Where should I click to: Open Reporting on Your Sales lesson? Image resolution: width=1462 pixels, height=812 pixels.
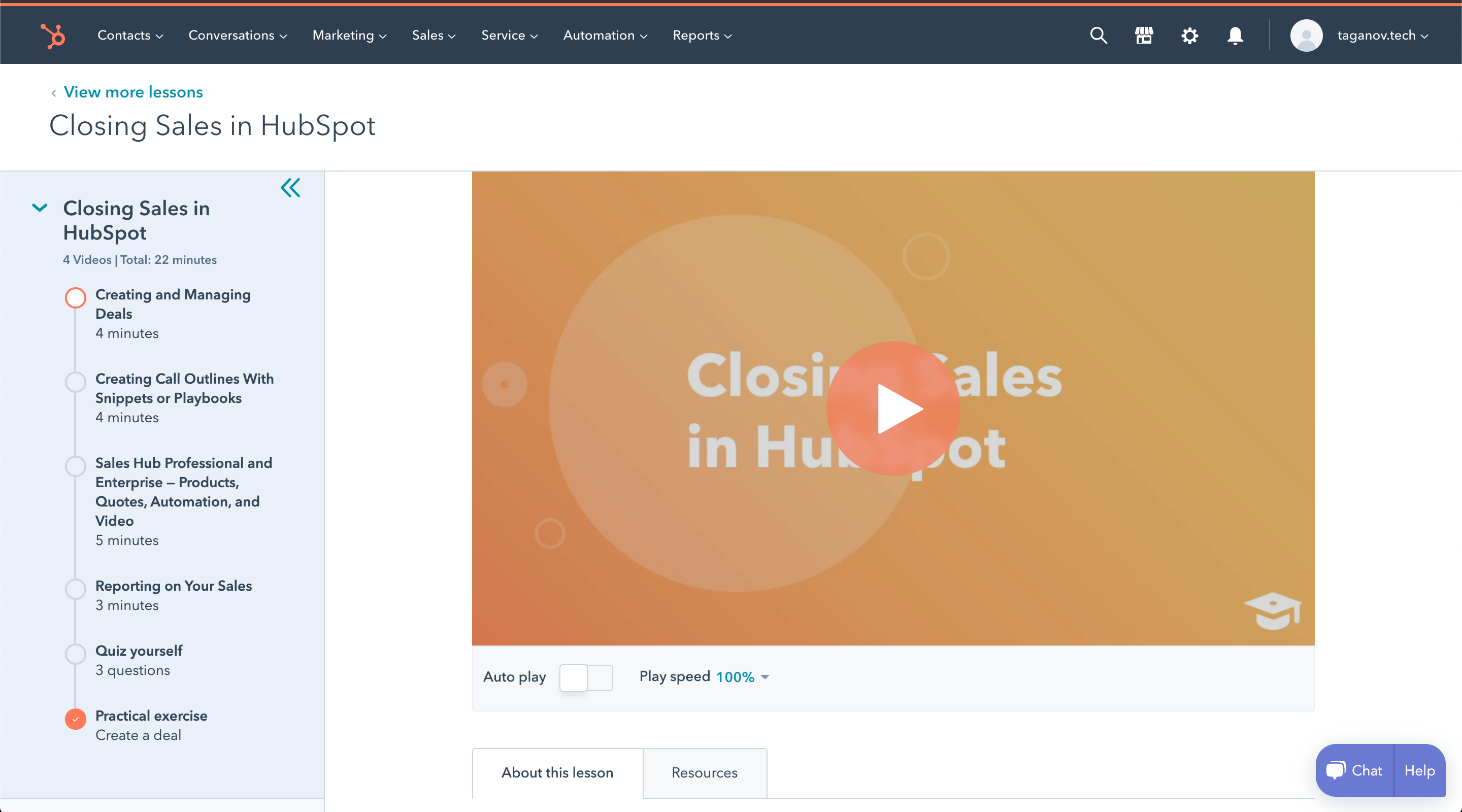point(174,586)
